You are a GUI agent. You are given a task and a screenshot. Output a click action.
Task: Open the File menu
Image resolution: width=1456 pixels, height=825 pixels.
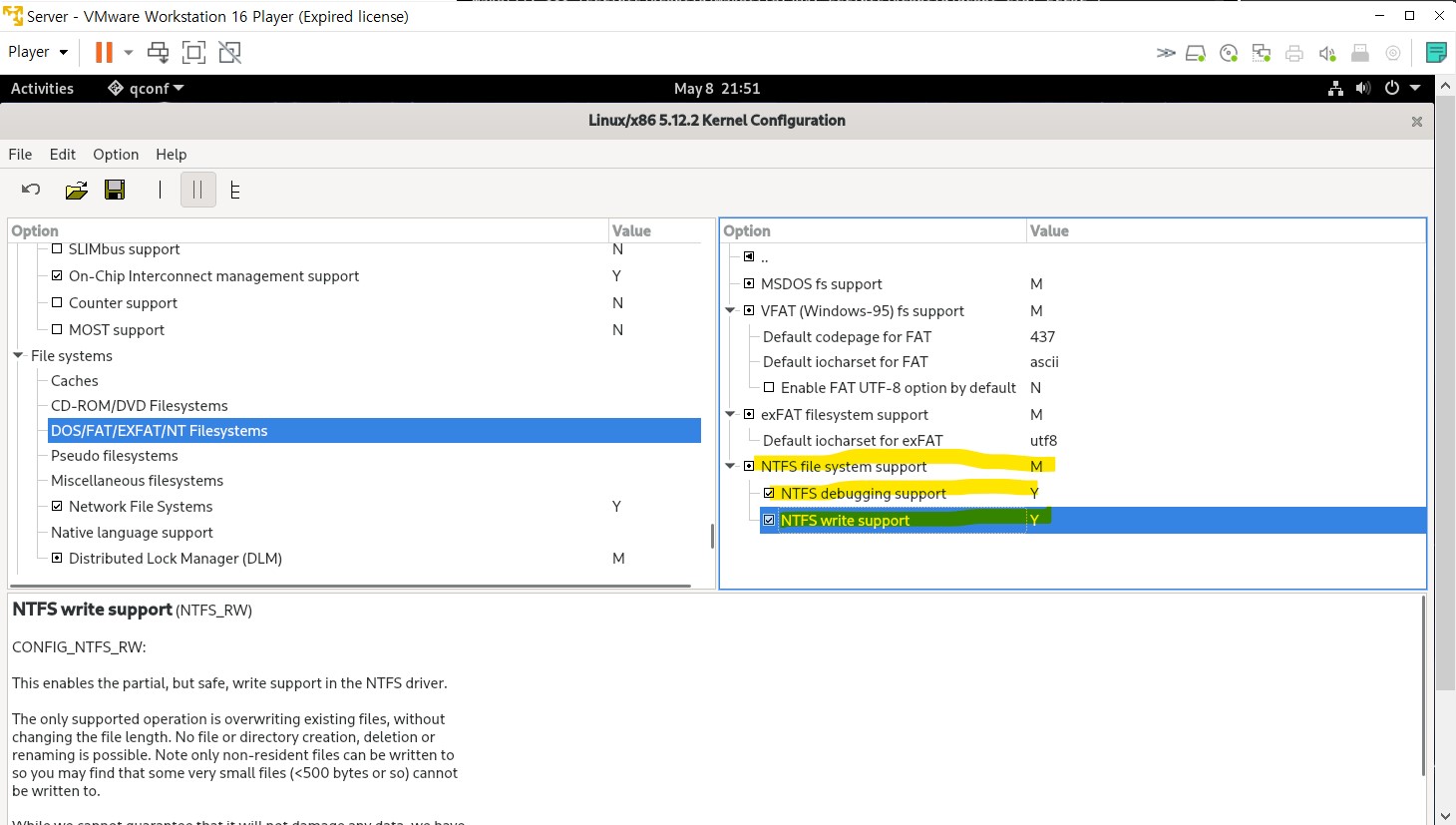[20, 154]
